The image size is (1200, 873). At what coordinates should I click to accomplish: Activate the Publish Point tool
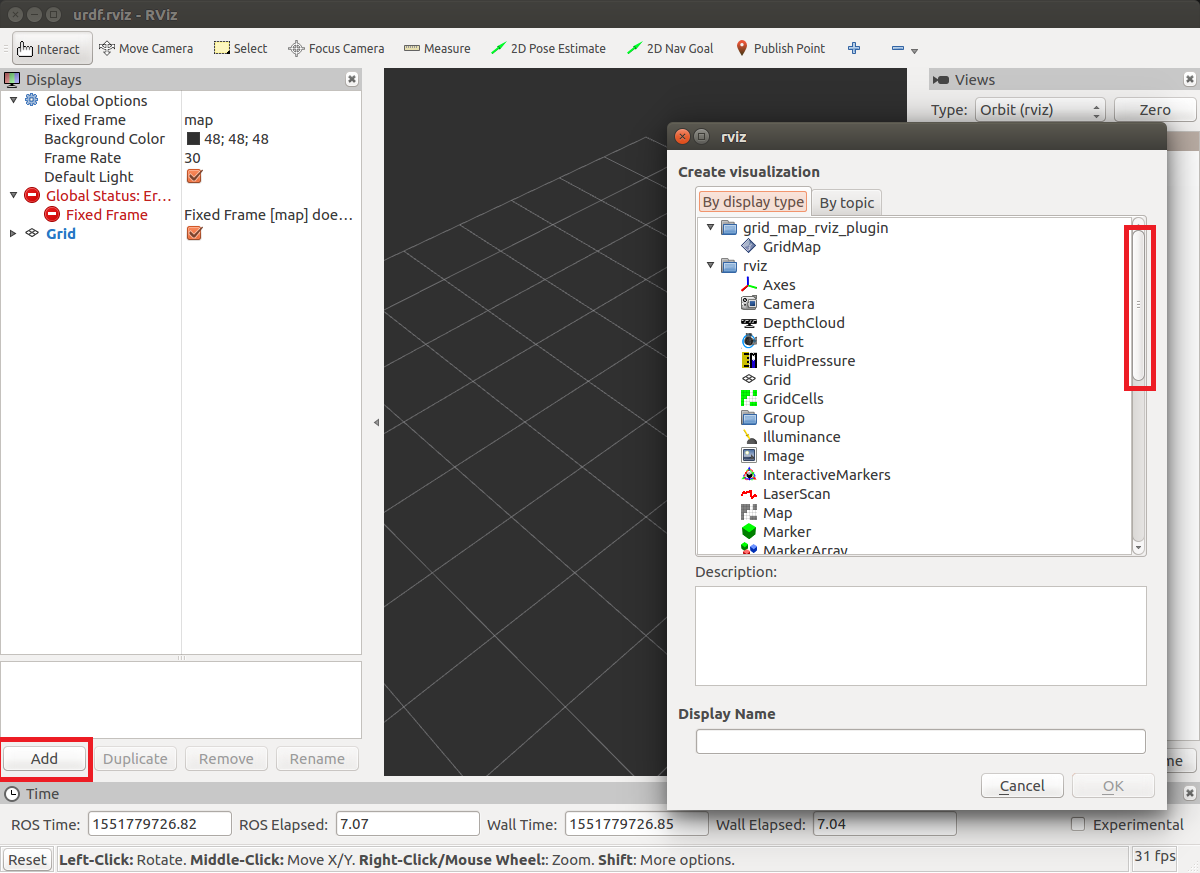[780, 48]
